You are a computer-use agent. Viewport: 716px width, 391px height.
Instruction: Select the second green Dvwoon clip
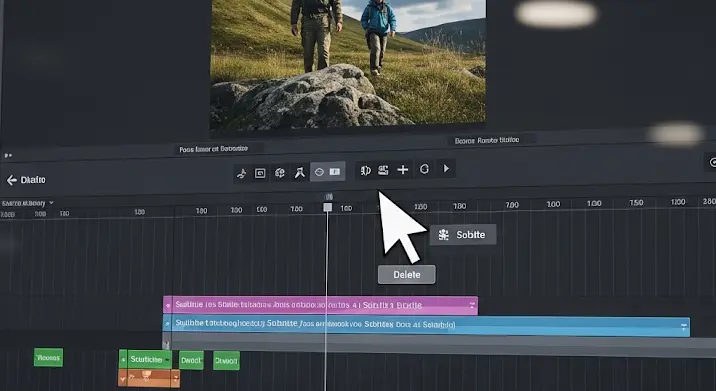click(x=226, y=361)
